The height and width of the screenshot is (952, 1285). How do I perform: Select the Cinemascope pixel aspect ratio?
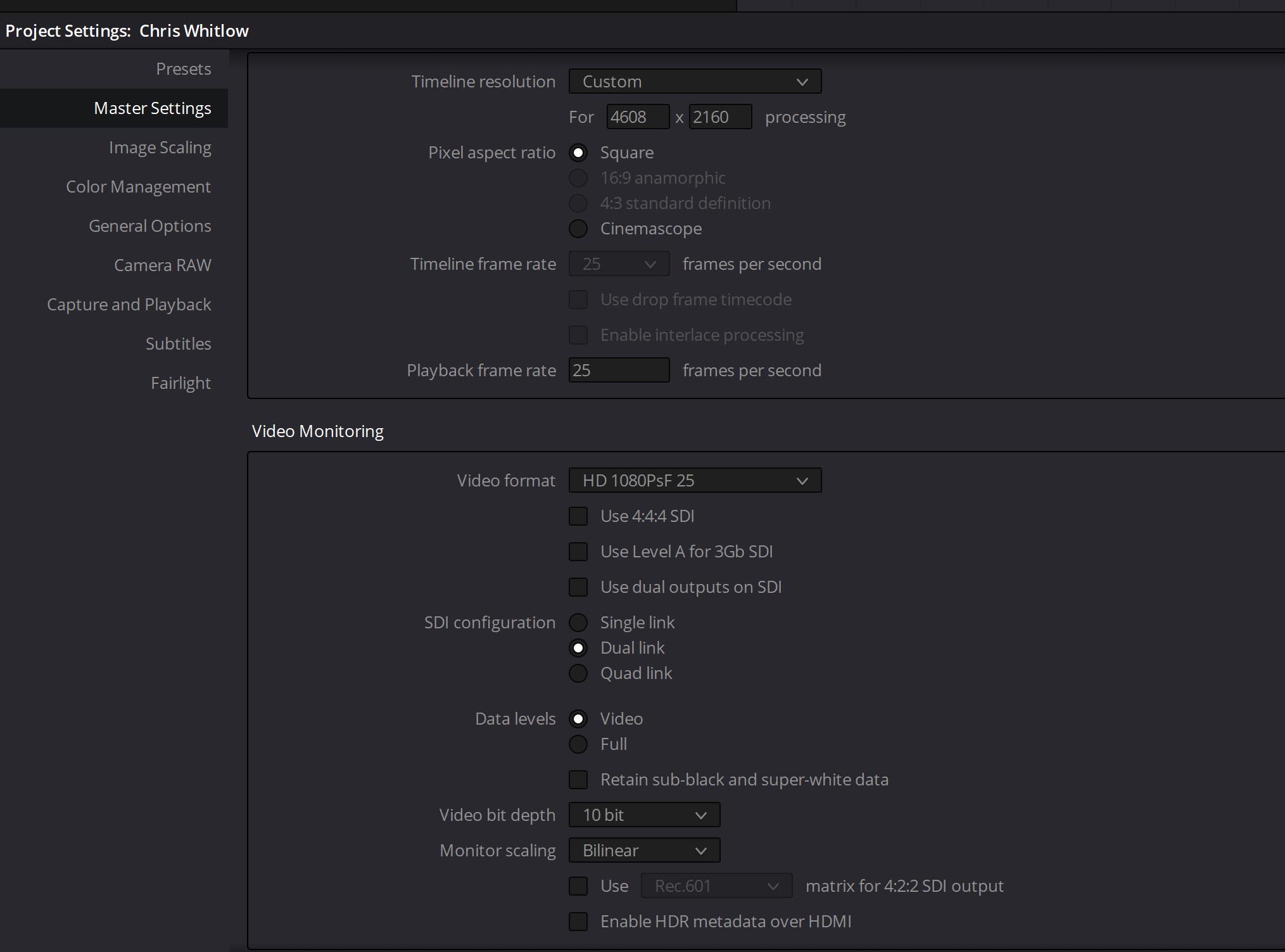coord(578,229)
